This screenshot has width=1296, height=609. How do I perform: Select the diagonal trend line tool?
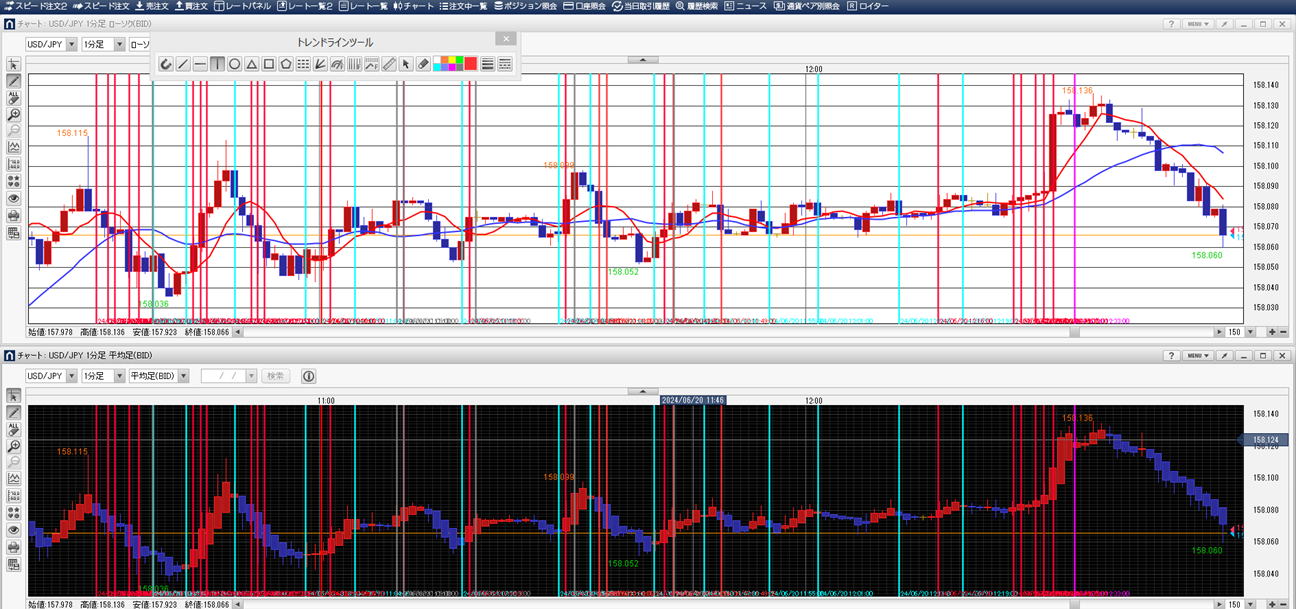pyautogui.click(x=183, y=64)
